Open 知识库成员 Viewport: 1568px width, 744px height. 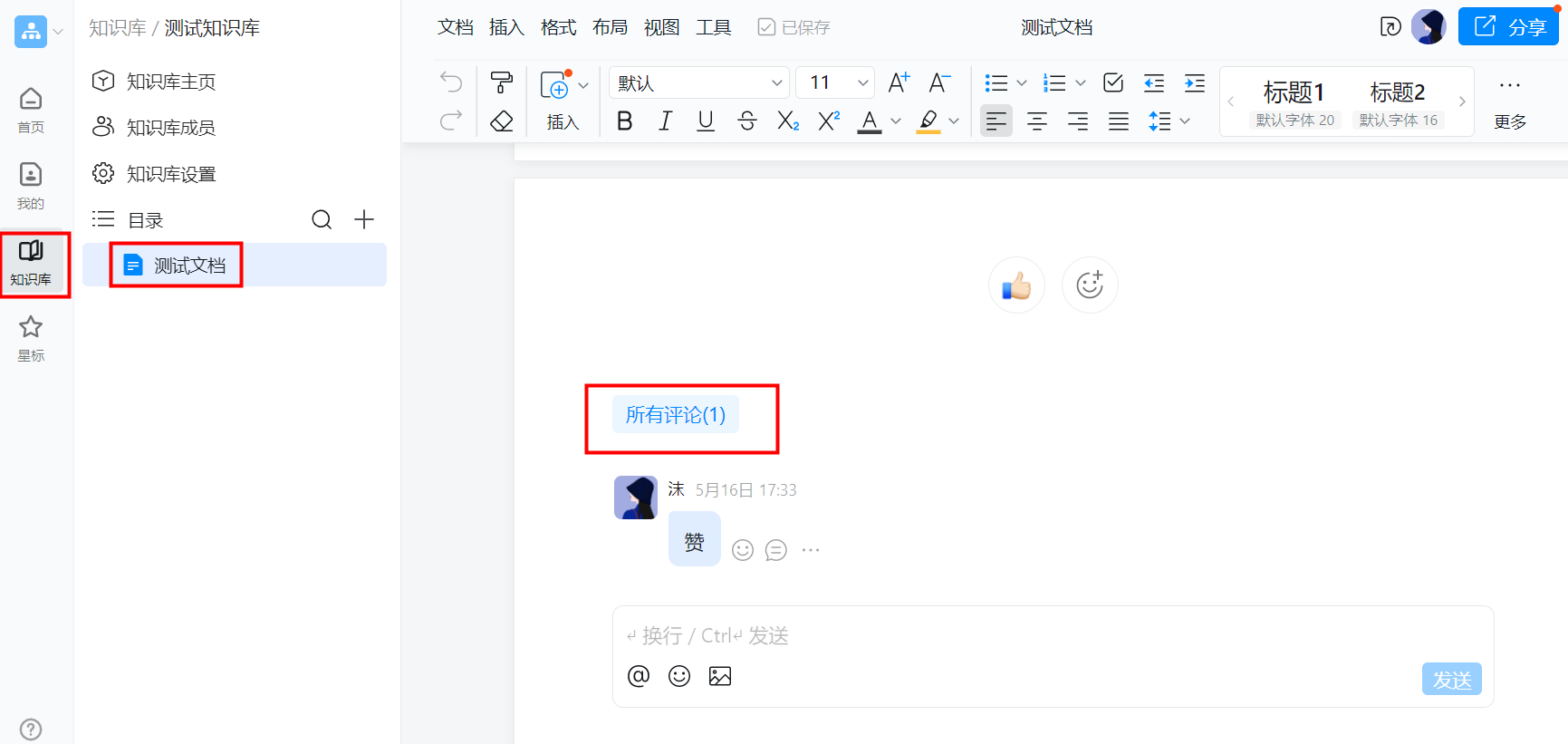[x=154, y=128]
